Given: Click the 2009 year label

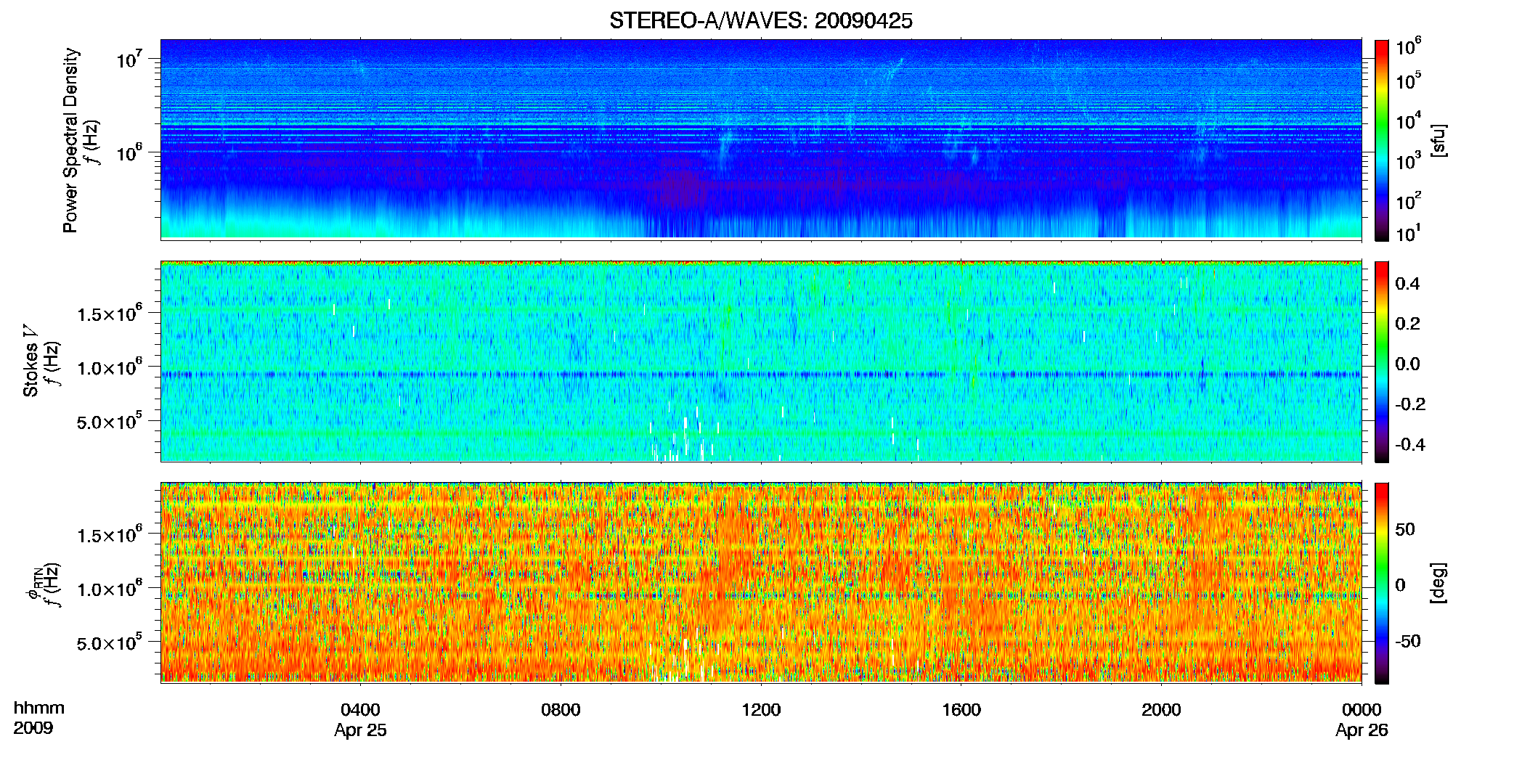Looking at the screenshot, I should click(33, 728).
